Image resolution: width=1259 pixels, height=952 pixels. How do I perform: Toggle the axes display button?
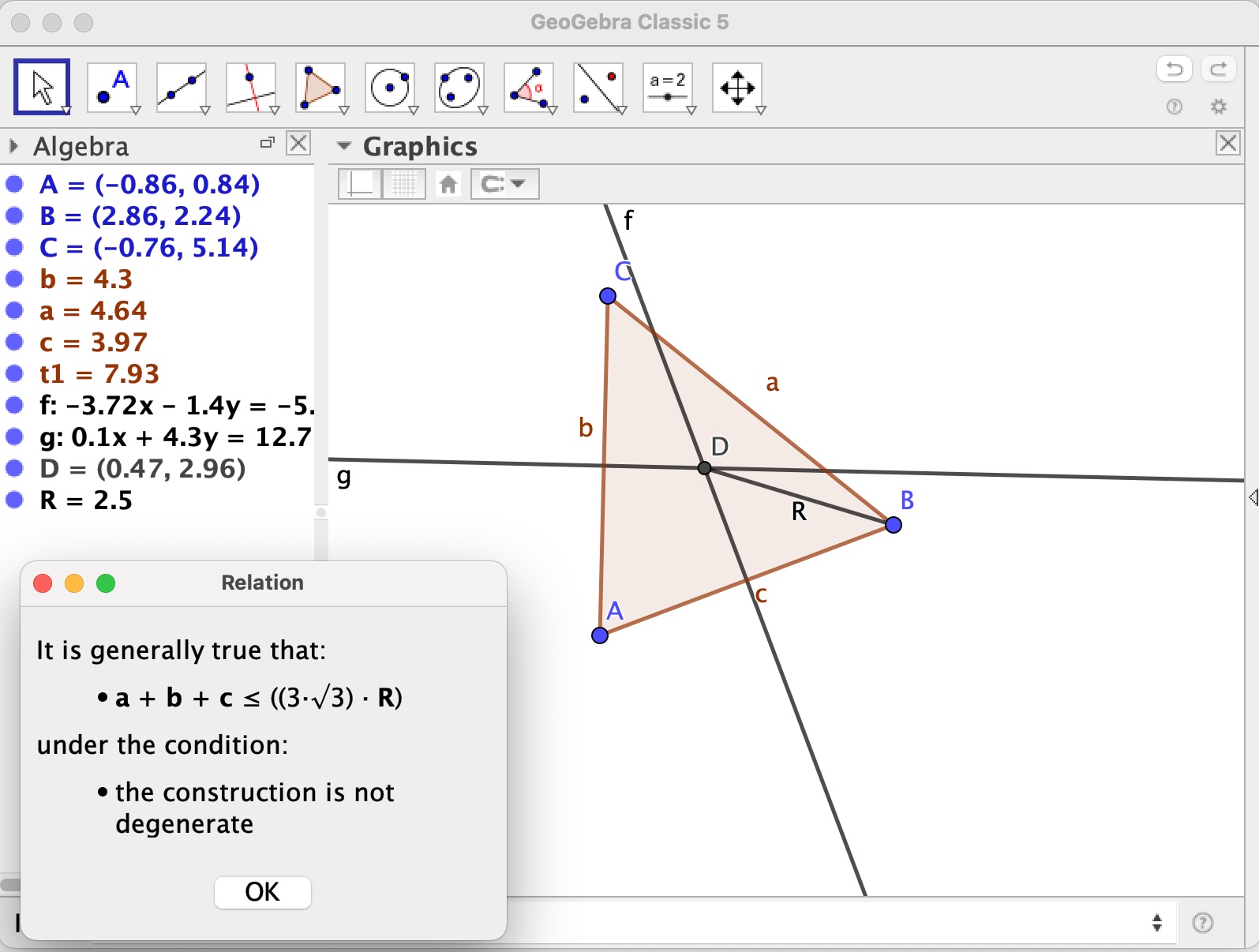(x=360, y=184)
